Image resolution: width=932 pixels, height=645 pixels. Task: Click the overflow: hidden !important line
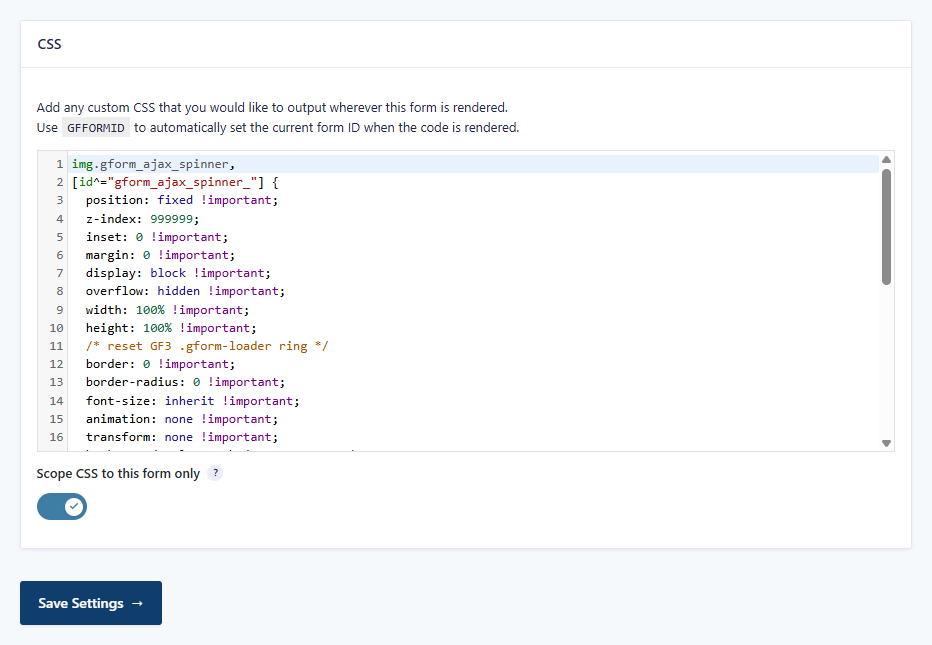(x=185, y=291)
